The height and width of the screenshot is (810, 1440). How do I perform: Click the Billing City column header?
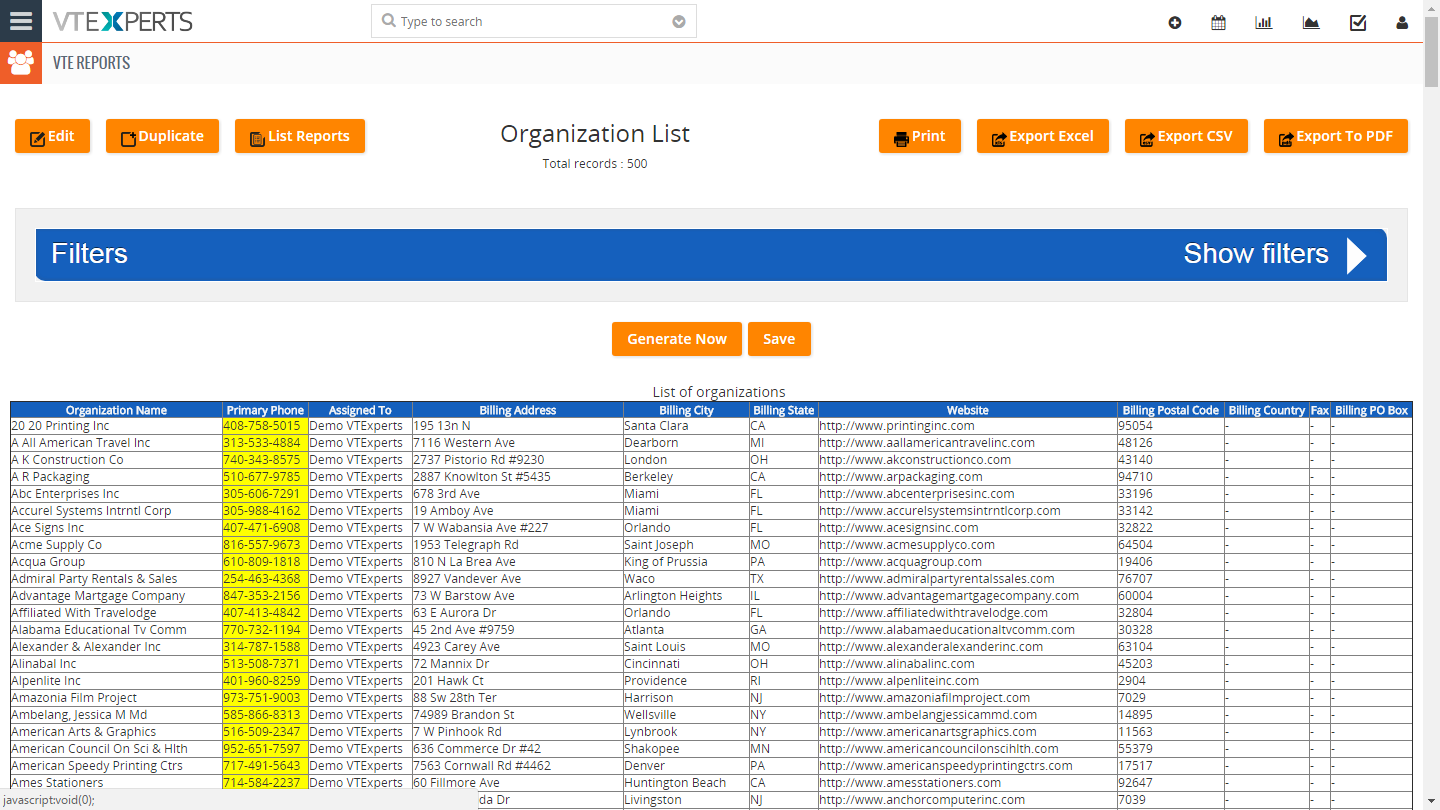[686, 410]
